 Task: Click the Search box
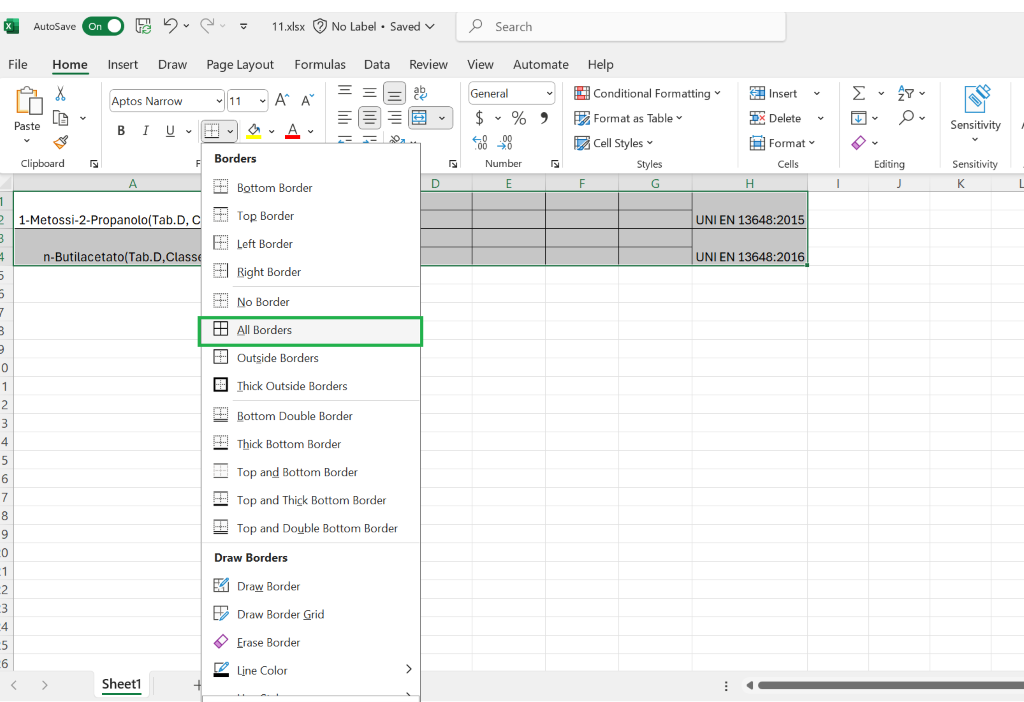(620, 27)
